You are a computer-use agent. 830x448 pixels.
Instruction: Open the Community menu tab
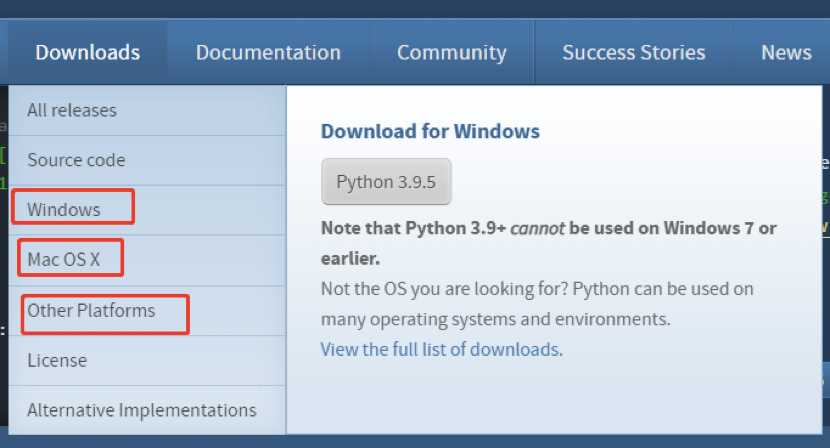452,52
